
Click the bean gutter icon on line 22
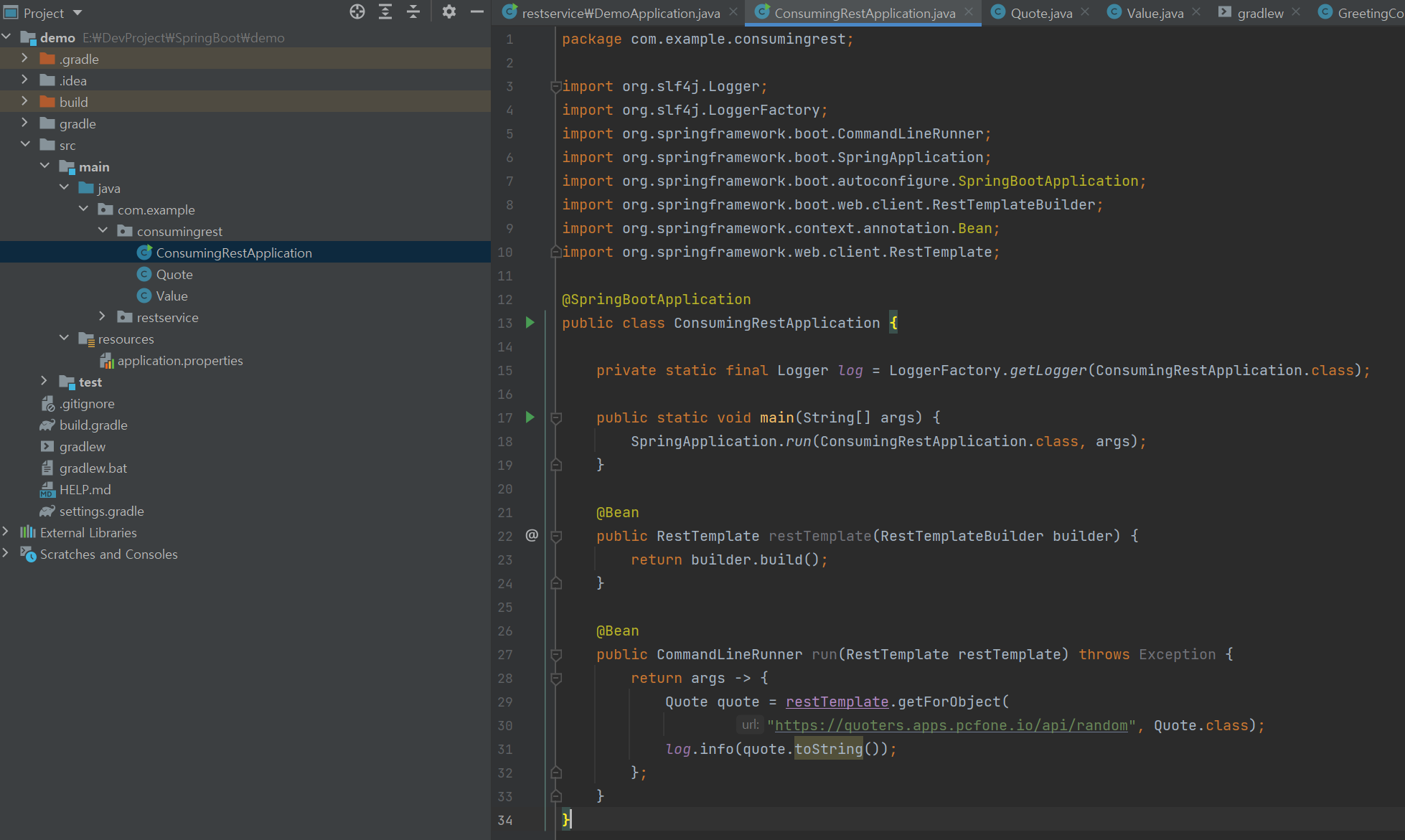pos(532,535)
